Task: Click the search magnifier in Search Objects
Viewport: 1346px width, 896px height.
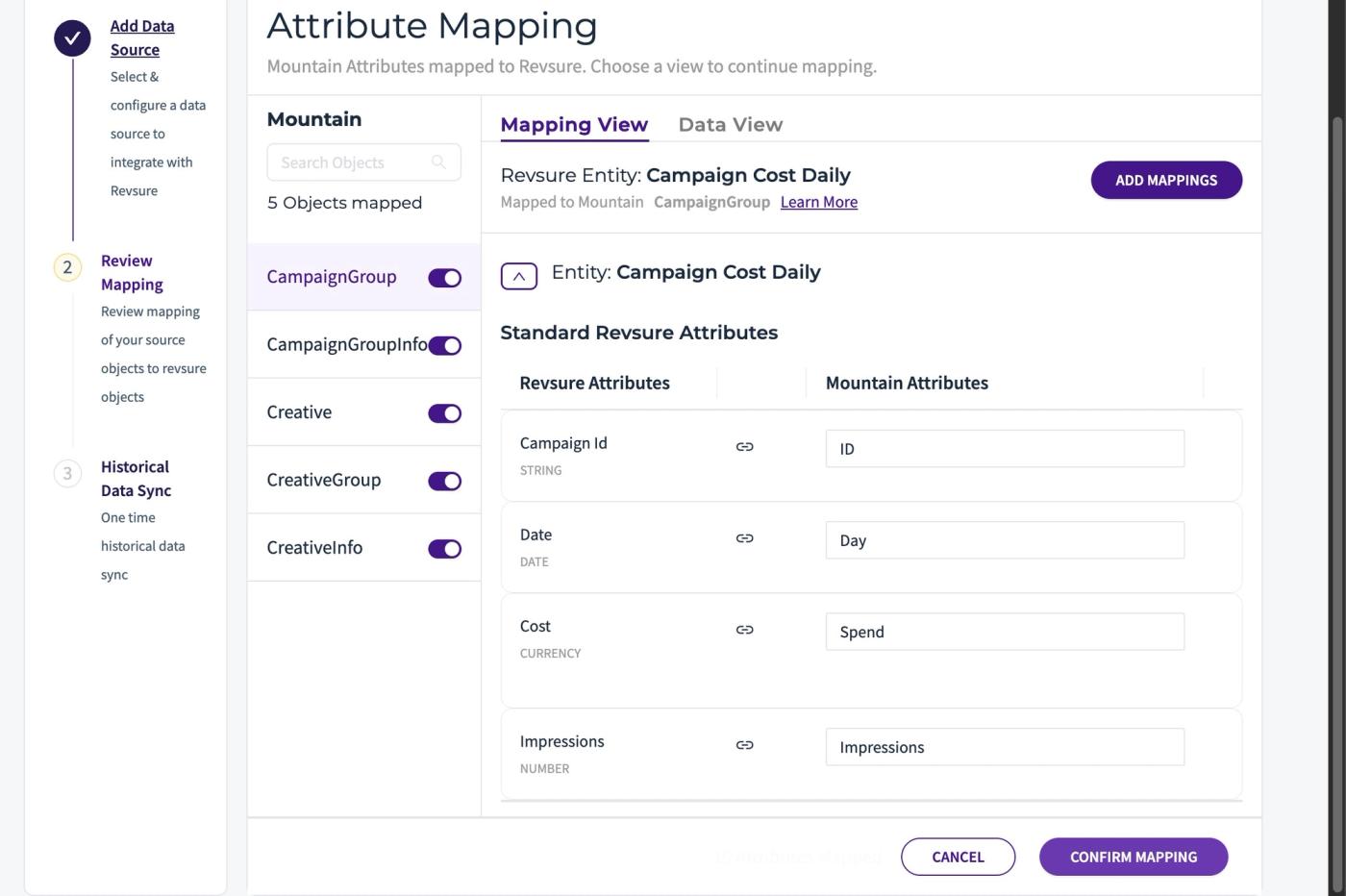Action: tap(438, 162)
